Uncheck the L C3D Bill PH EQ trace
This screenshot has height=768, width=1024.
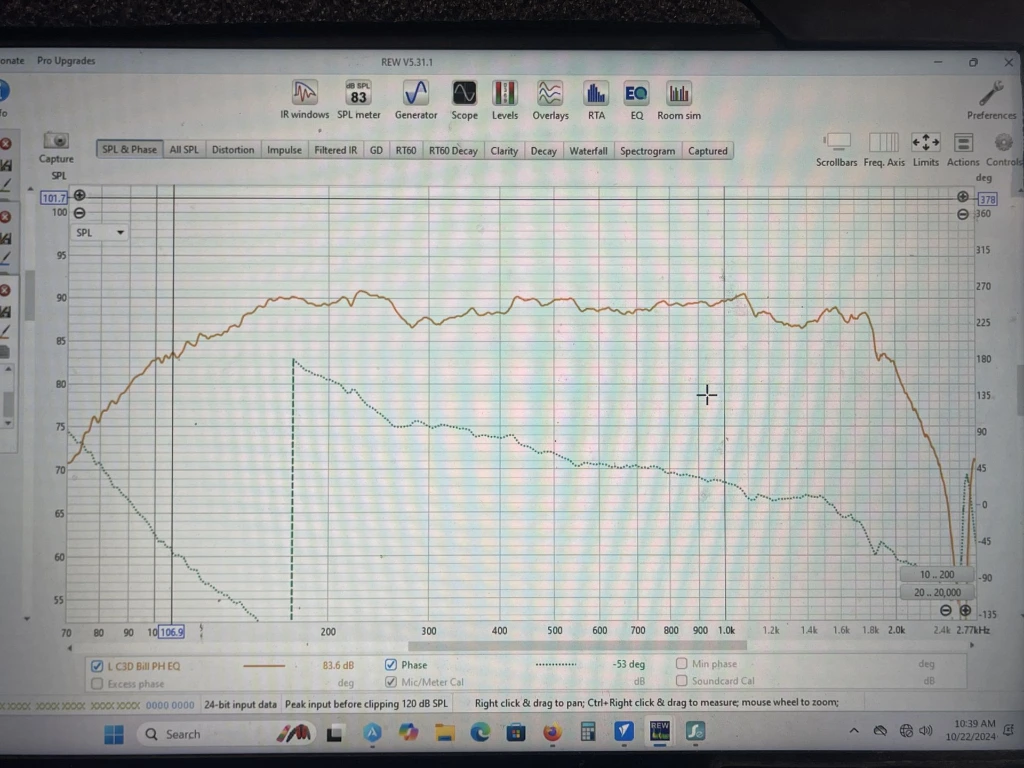pos(97,666)
